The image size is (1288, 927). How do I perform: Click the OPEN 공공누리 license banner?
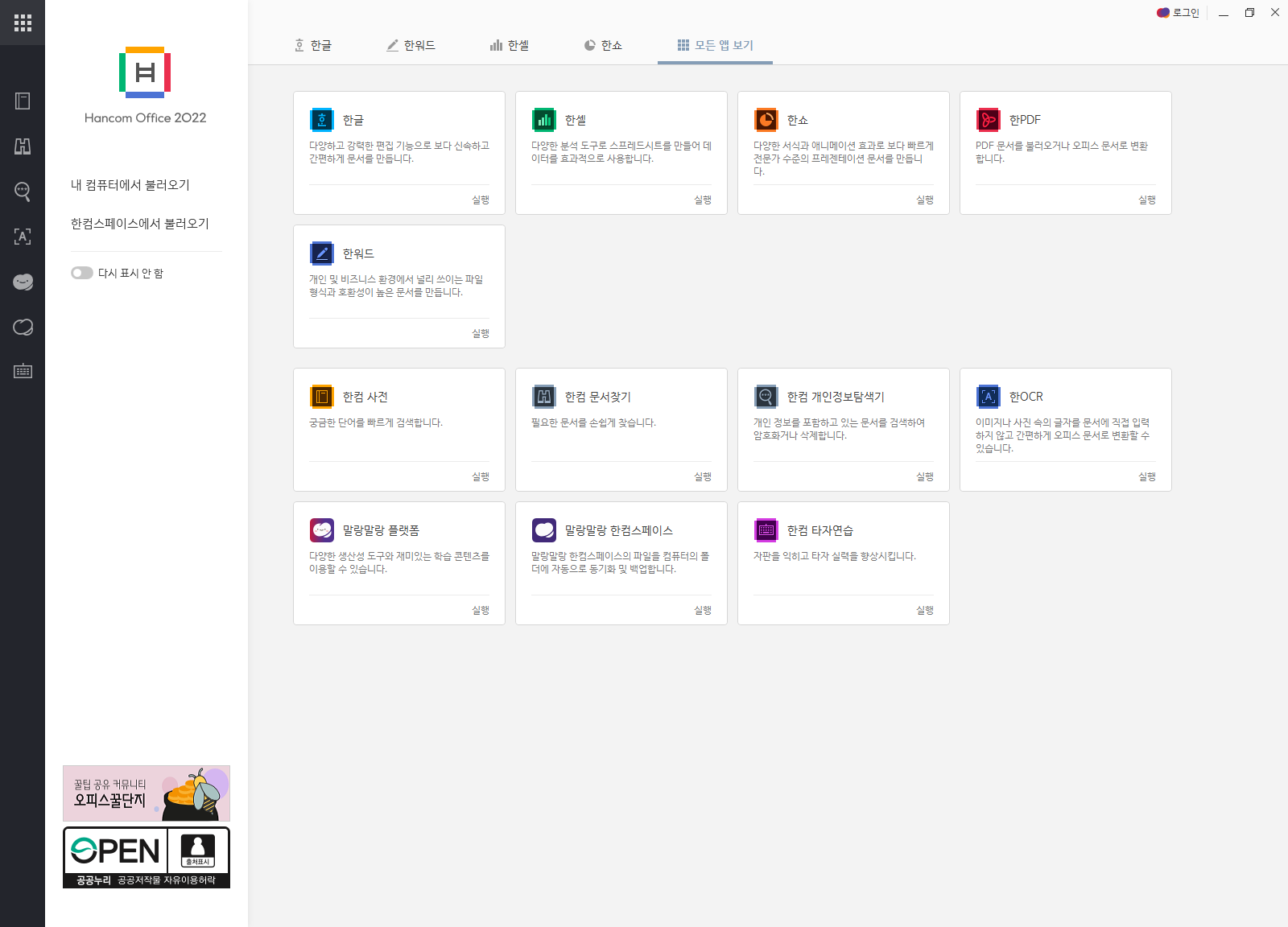[x=147, y=858]
